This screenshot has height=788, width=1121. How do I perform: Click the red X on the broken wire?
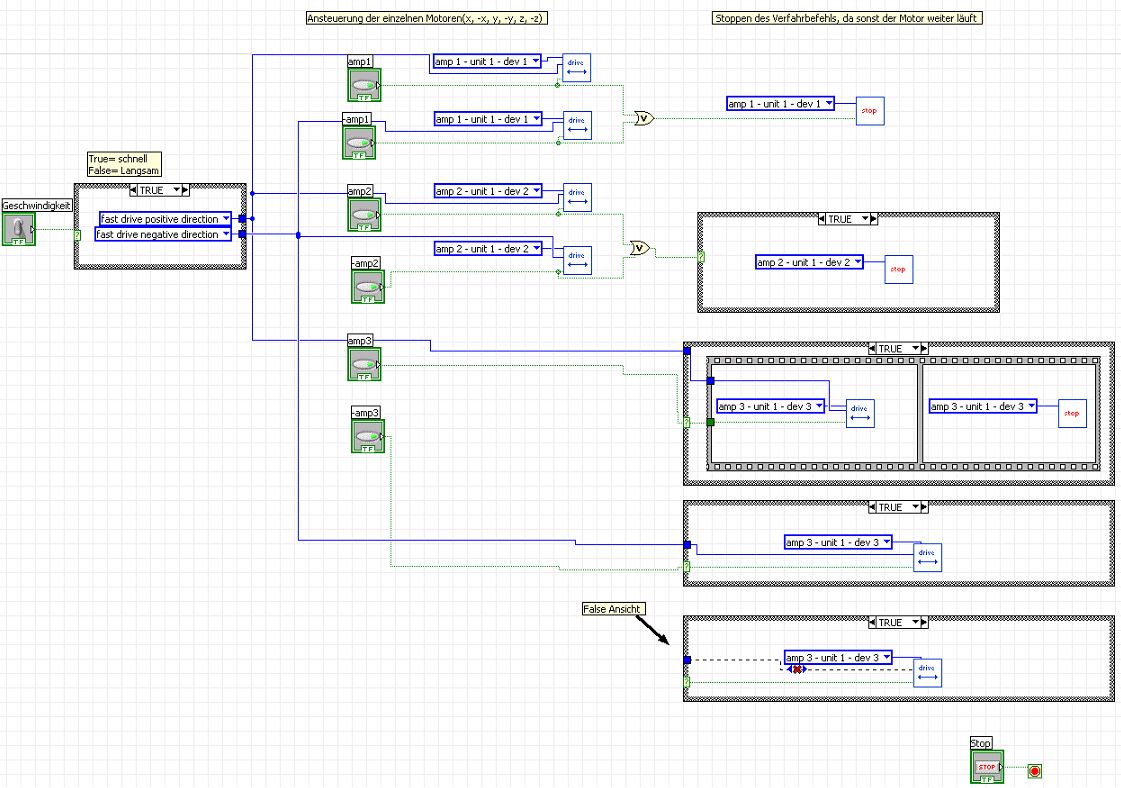coord(797,670)
